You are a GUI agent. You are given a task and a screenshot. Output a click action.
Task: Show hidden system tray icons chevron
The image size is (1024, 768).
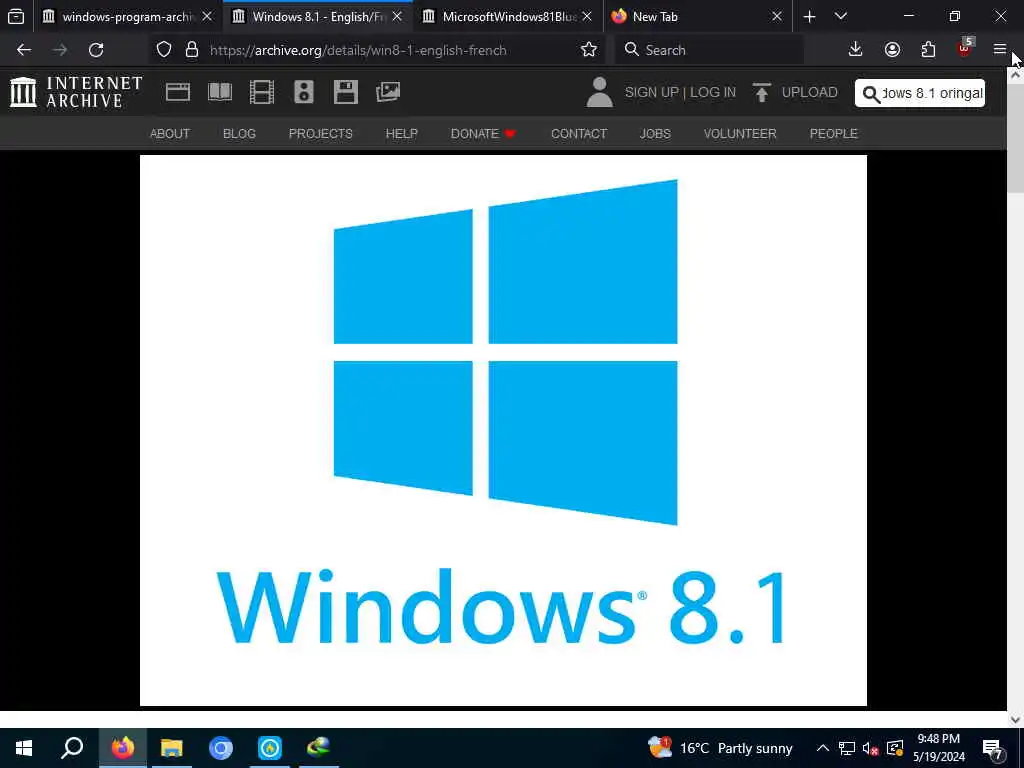pos(823,748)
